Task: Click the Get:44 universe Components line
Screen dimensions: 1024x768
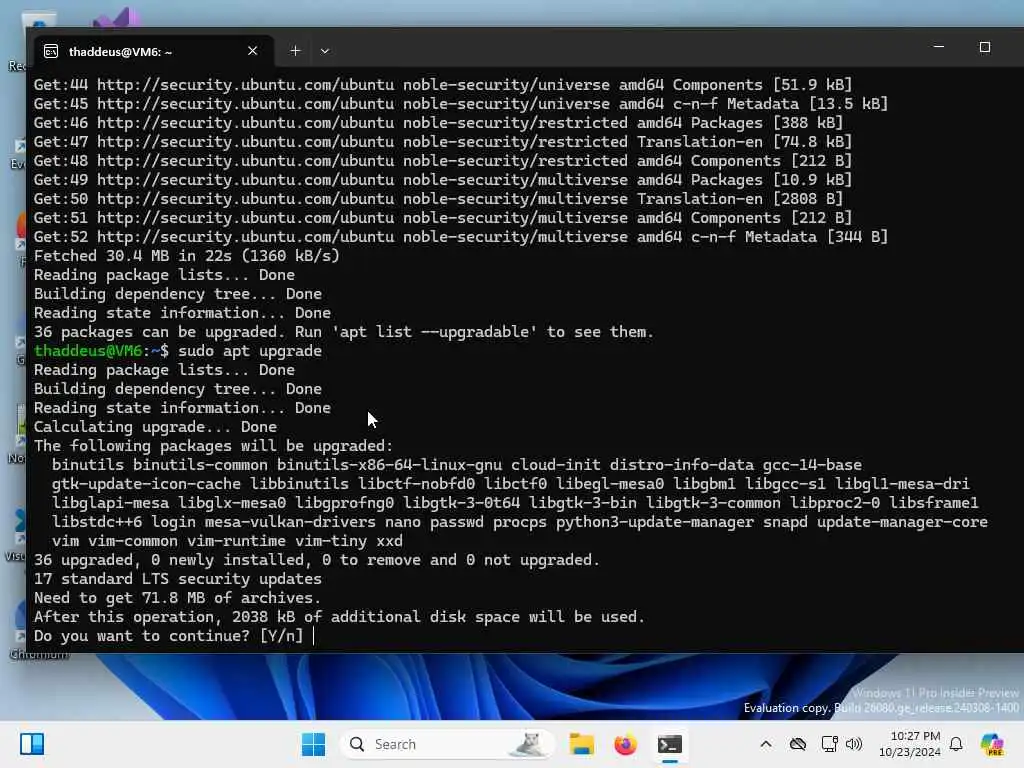Action: click(x=443, y=85)
